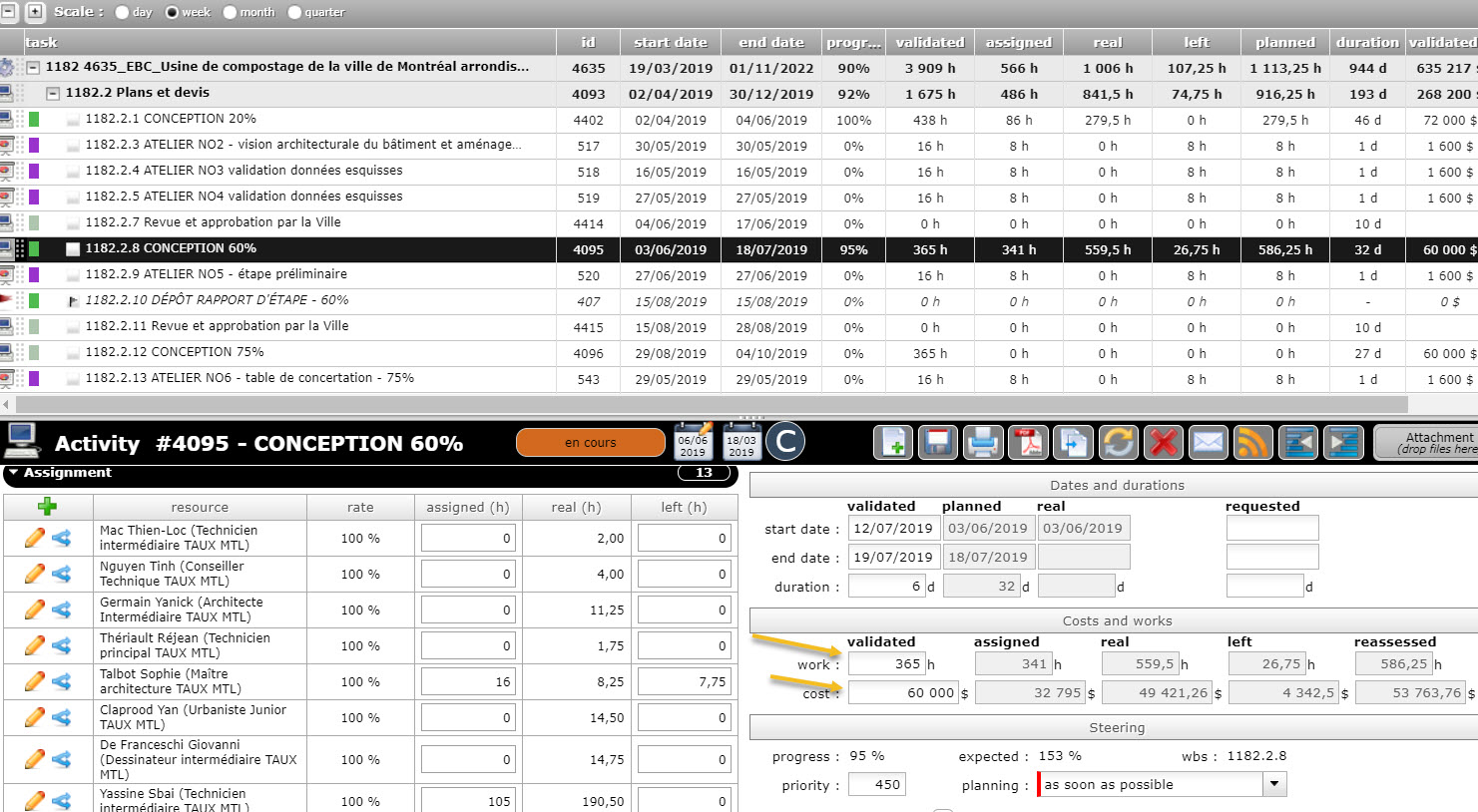The height and width of the screenshot is (812, 1478).
Task: Save the activity with the floppy disk icon
Action: point(937,442)
